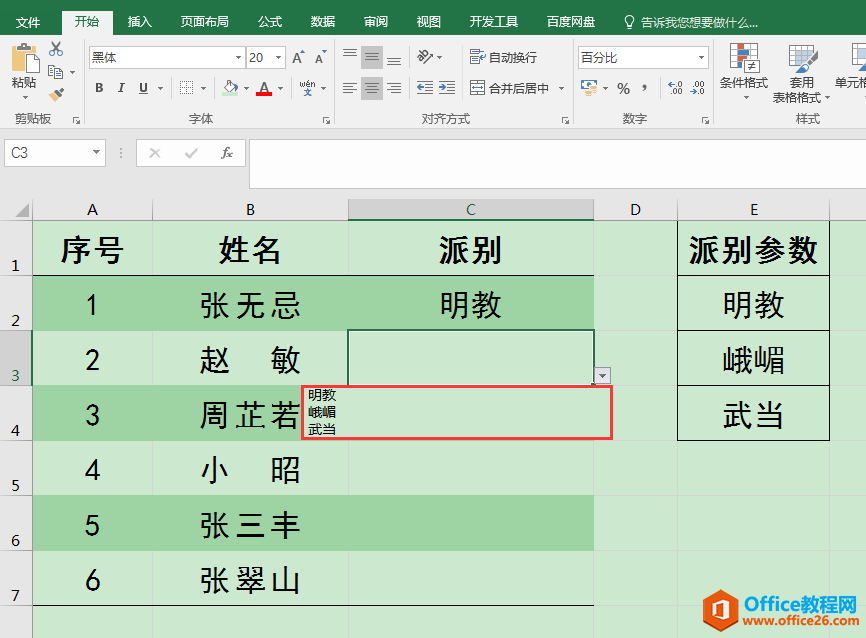Align text left icon
866x638 pixels.
[x=350, y=88]
